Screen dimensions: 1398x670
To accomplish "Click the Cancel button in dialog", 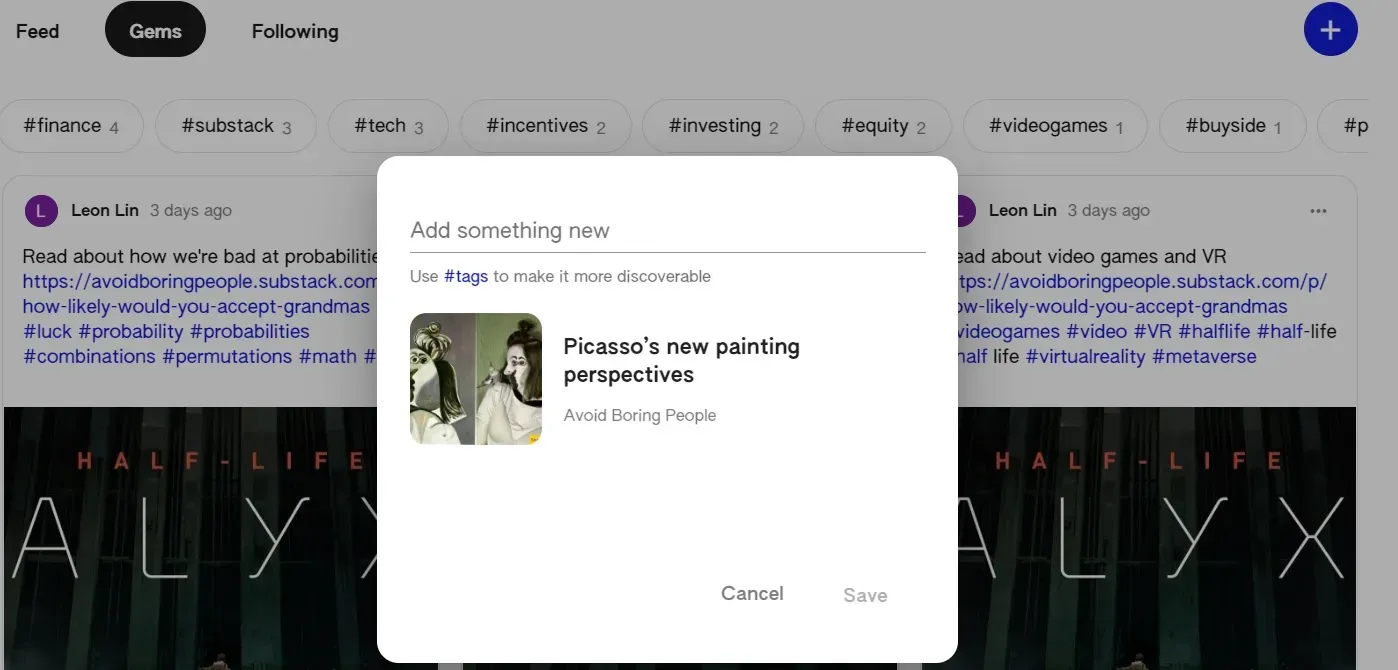I will 752,593.
